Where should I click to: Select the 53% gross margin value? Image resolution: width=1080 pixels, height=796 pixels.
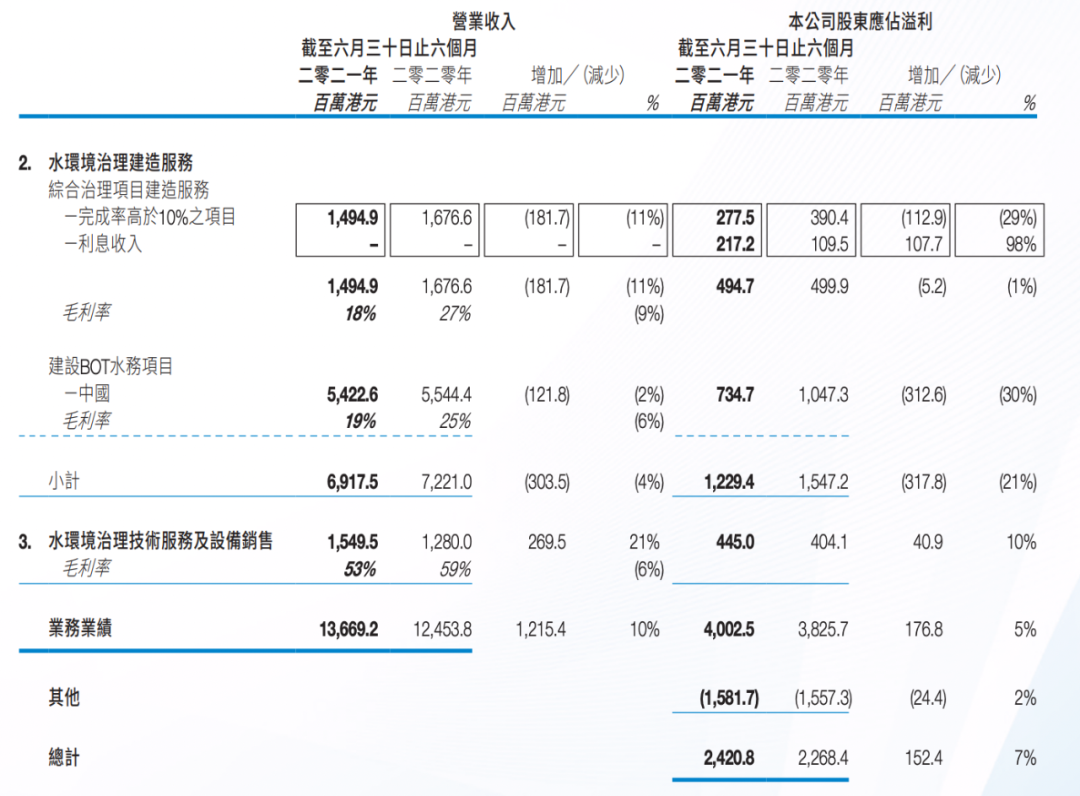360,569
